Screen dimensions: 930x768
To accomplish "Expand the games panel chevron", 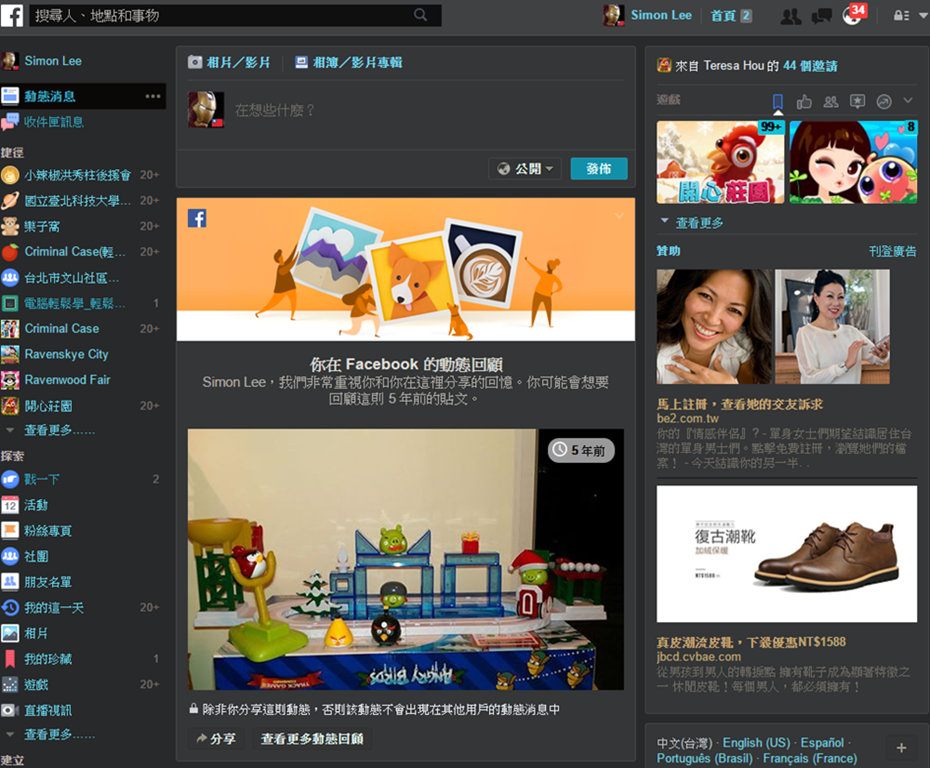I will click(908, 101).
